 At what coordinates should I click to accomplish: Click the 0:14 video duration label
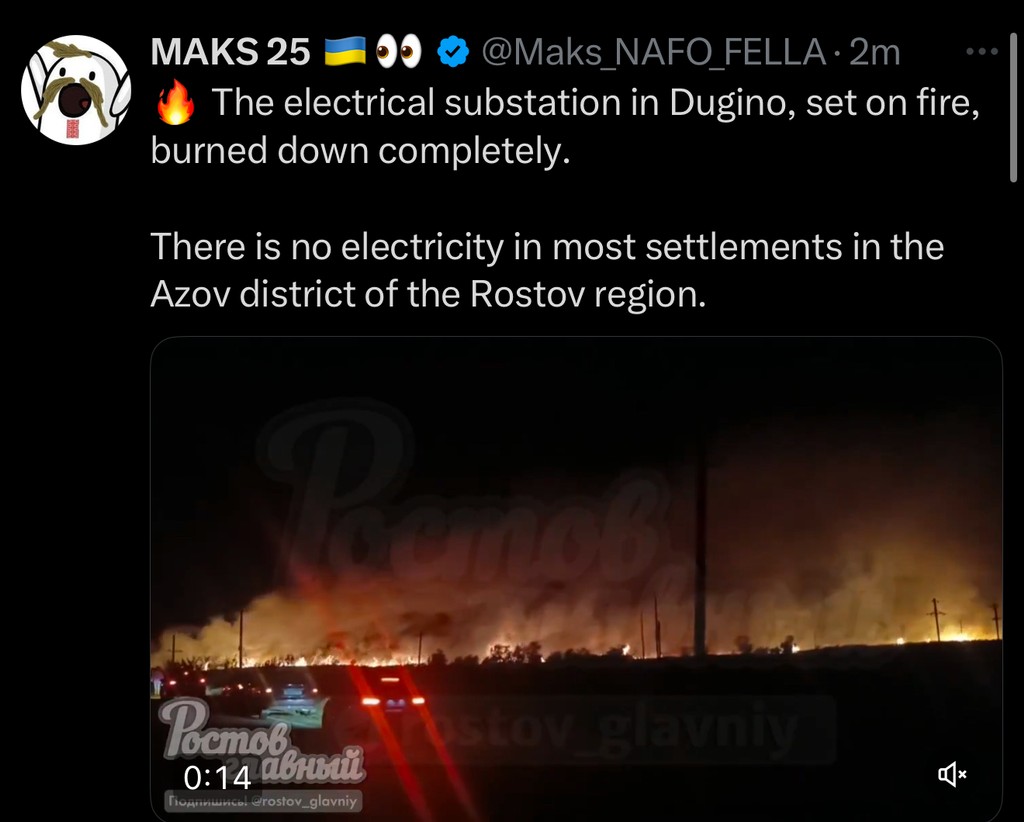pyautogui.click(x=217, y=778)
